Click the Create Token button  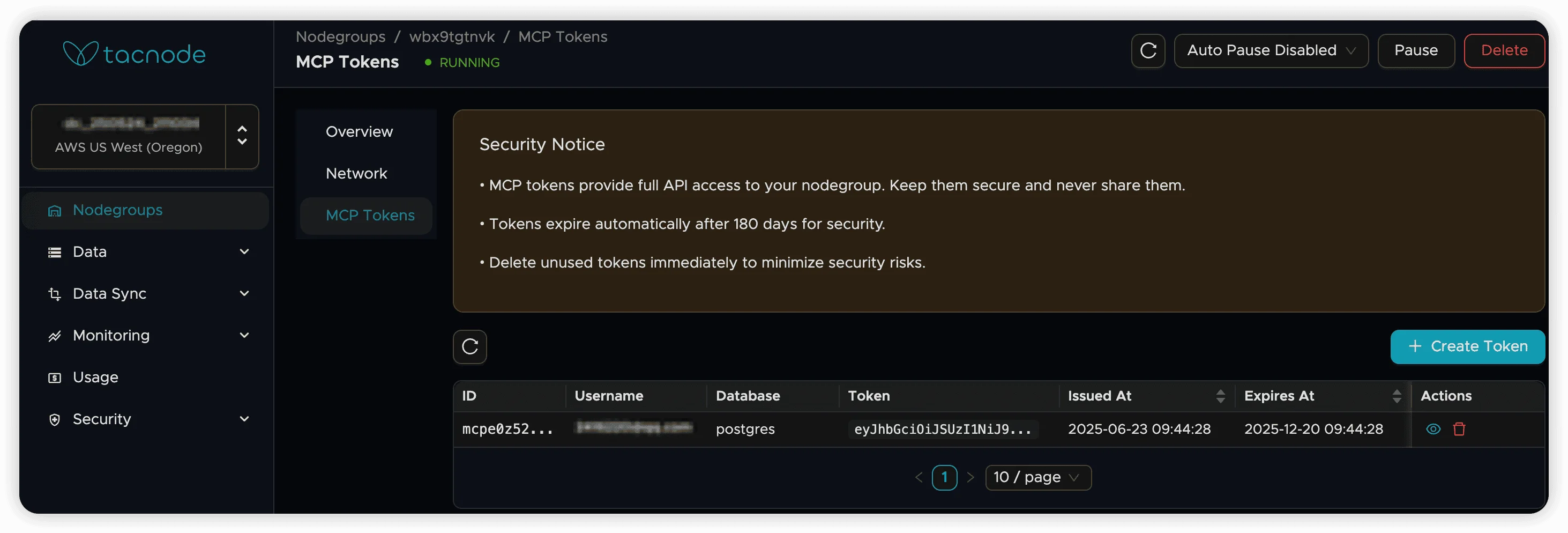click(1467, 346)
